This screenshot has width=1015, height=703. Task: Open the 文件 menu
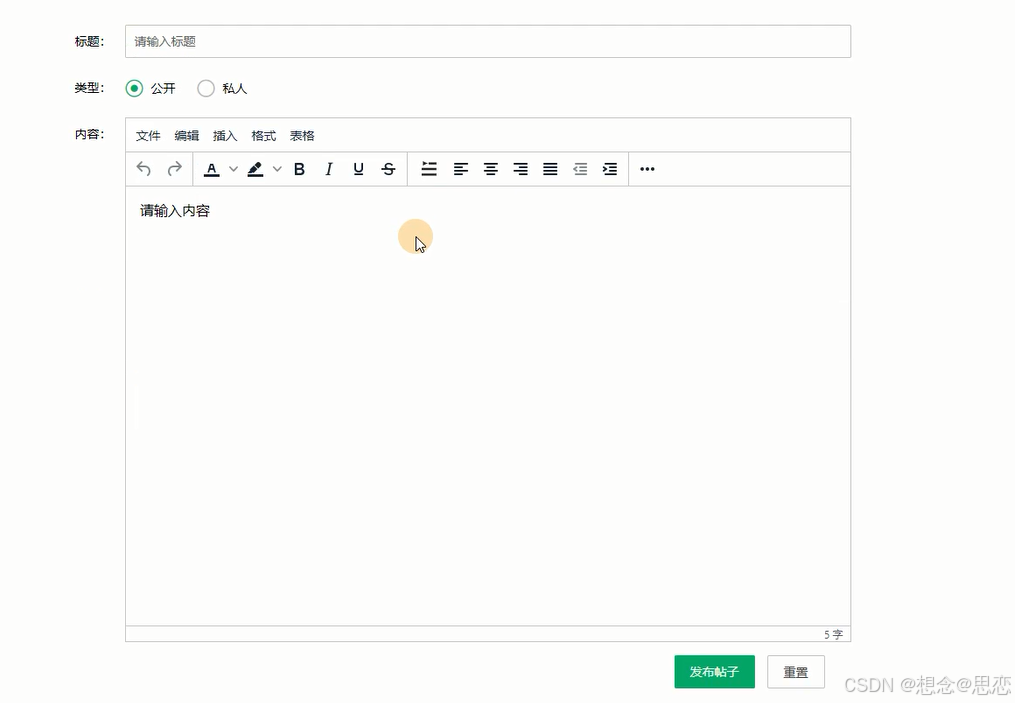point(148,135)
